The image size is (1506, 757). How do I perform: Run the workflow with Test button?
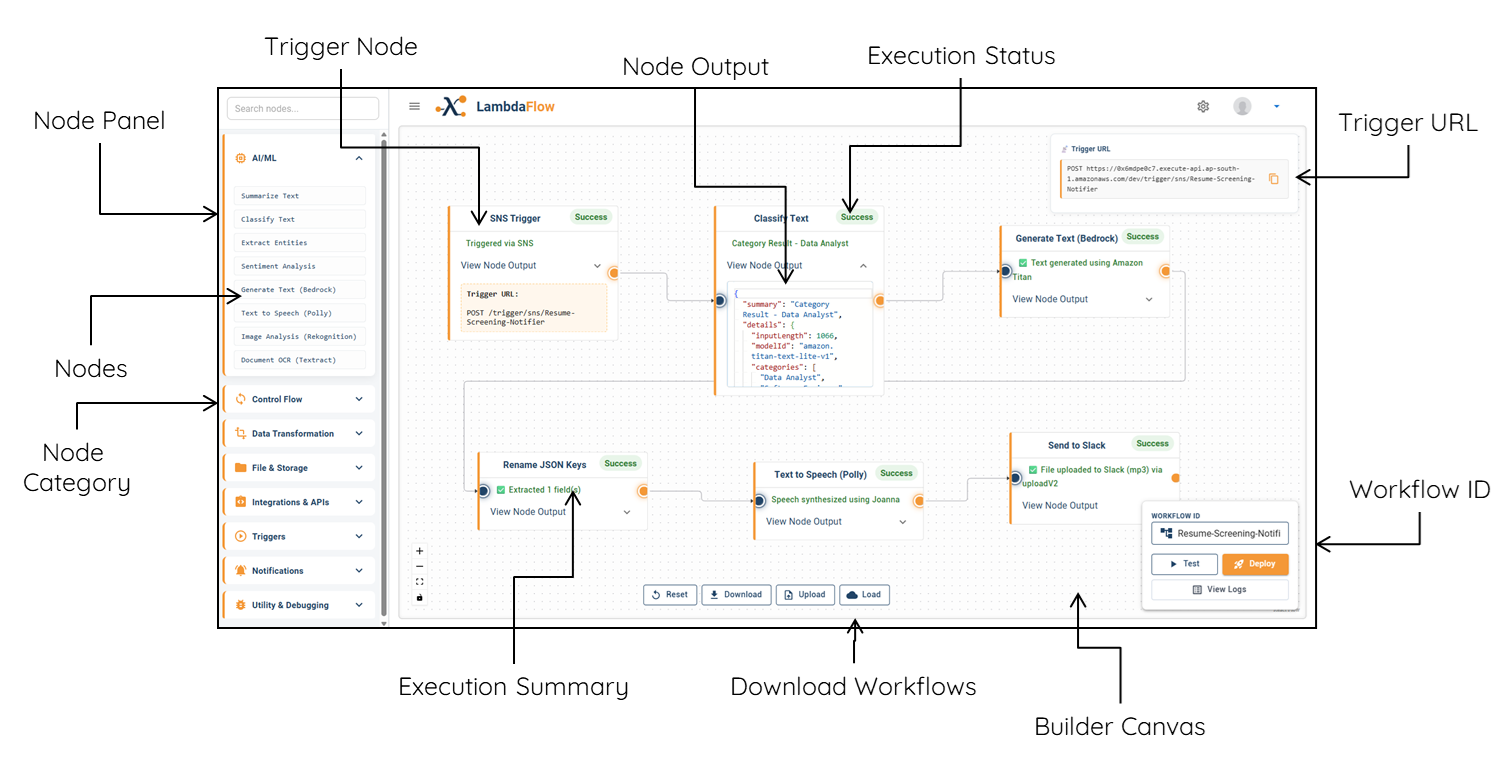click(1184, 564)
